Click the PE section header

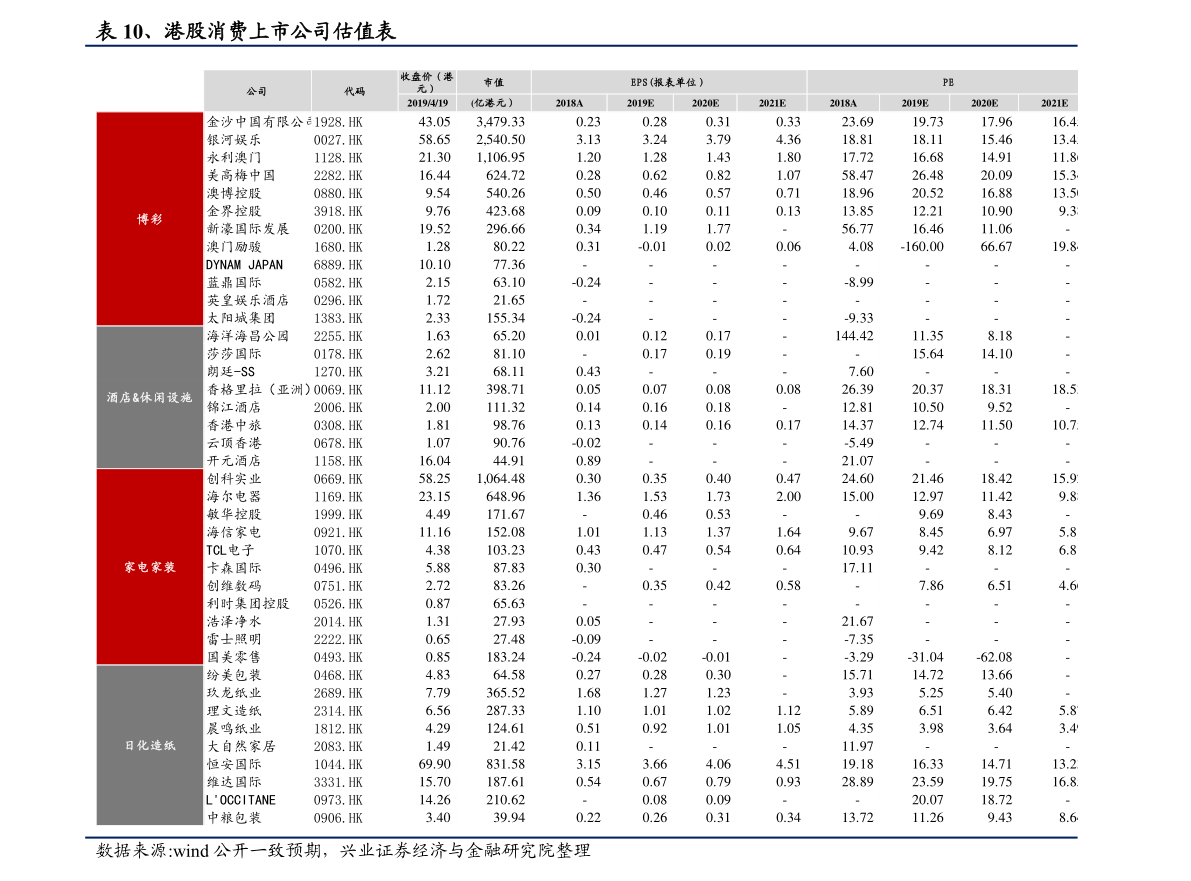[941, 80]
